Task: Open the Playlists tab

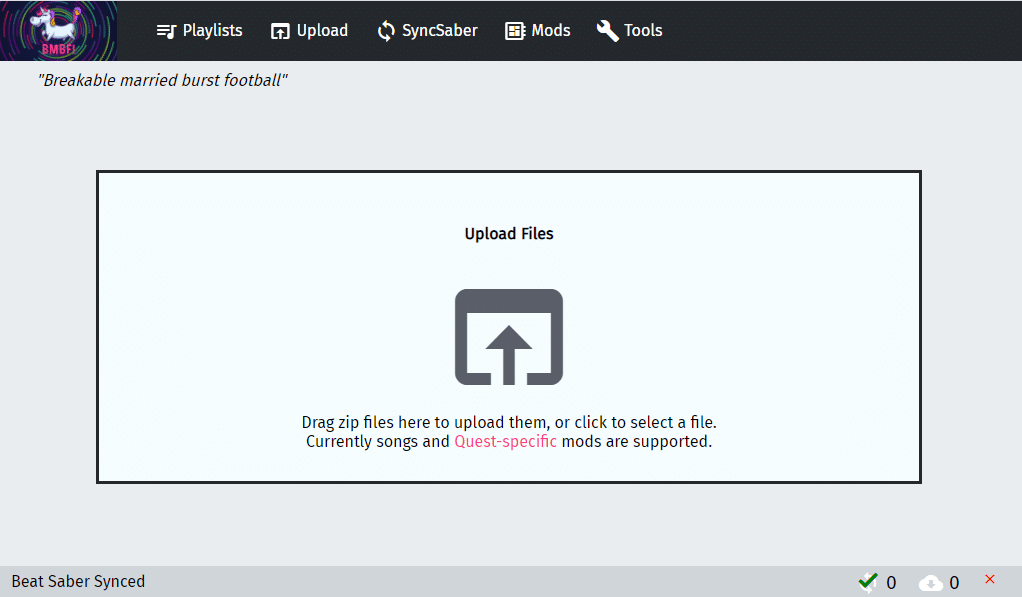Action: tap(199, 31)
